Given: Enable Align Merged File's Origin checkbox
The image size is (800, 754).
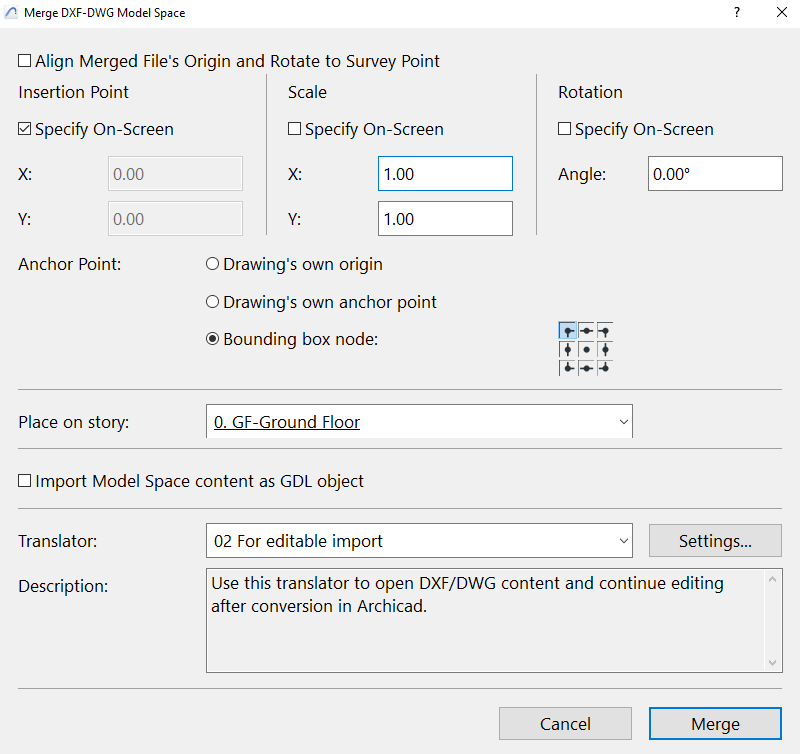Looking at the screenshot, I should click(24, 61).
